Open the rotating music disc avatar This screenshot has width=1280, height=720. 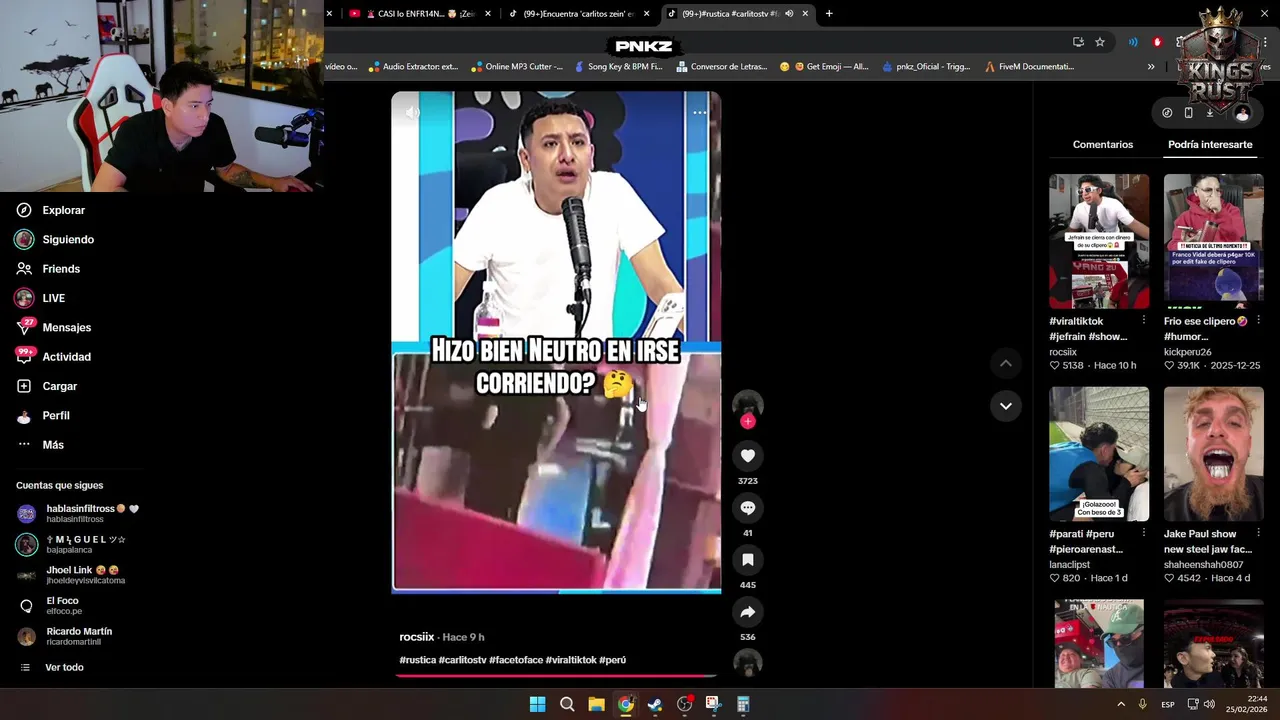click(748, 663)
